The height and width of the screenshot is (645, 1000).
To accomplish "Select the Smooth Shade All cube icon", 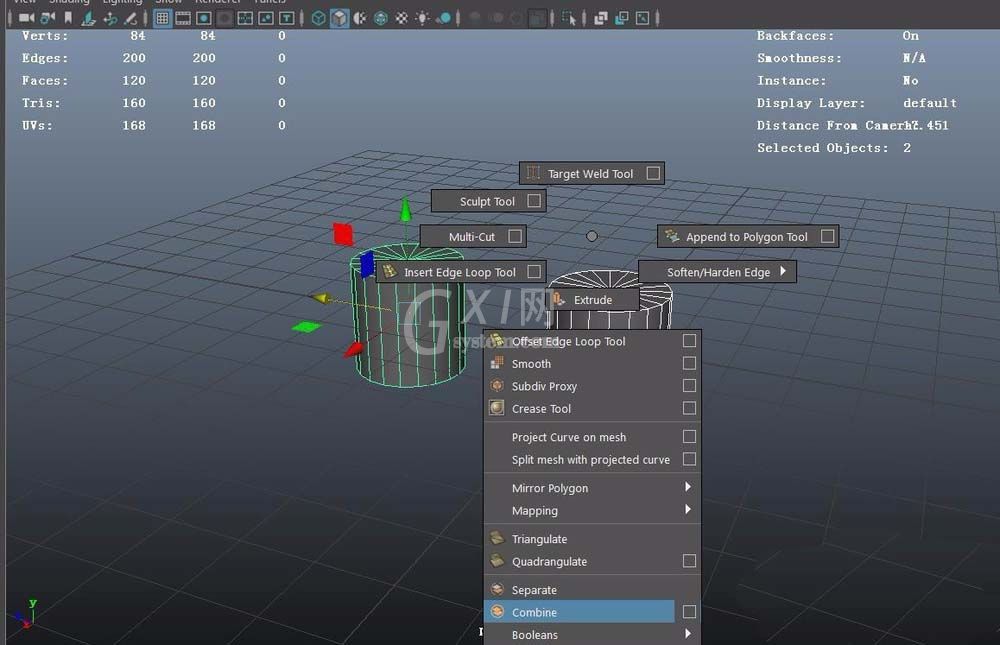I will tap(339, 18).
